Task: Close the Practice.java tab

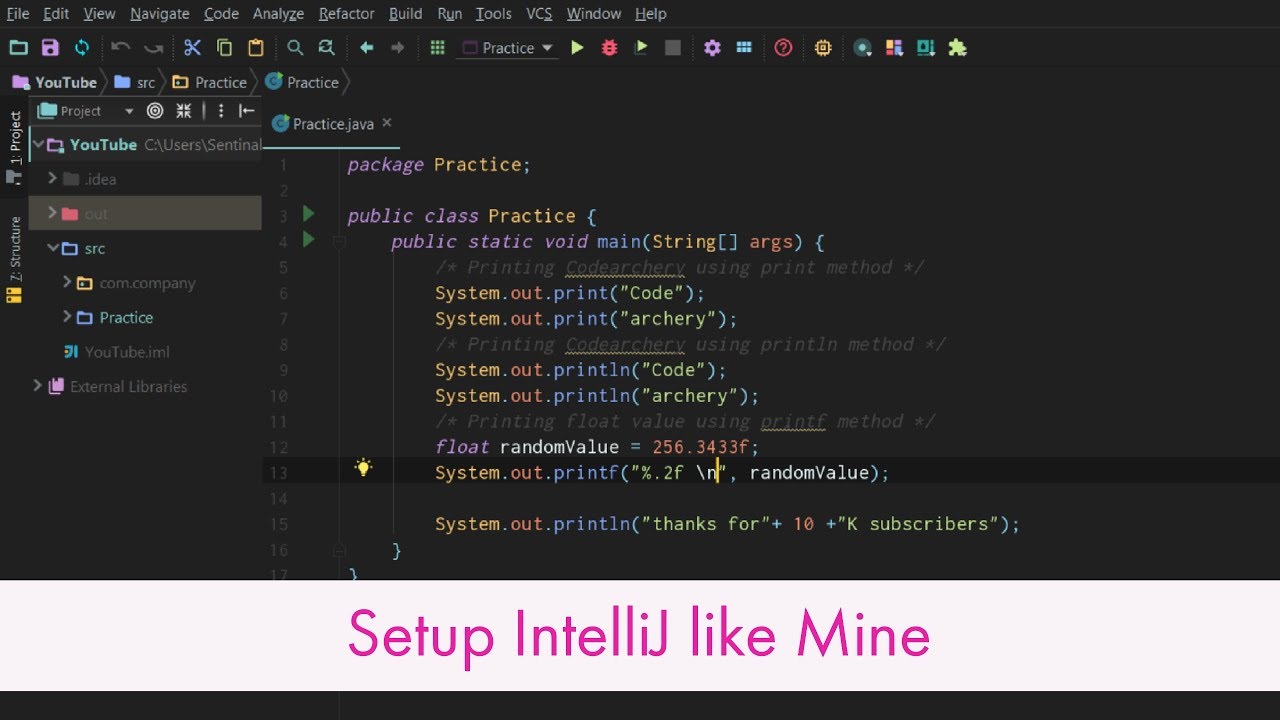Action: tap(387, 123)
